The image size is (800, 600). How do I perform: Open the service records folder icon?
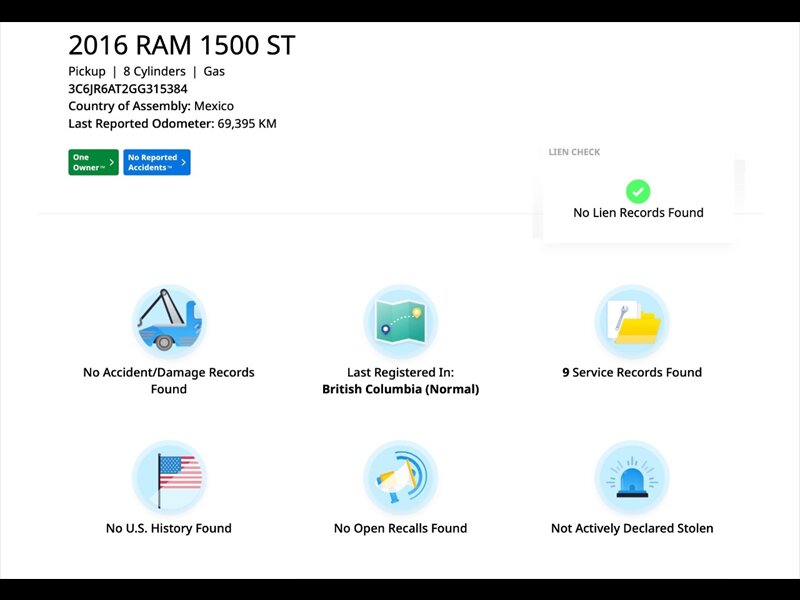point(632,322)
